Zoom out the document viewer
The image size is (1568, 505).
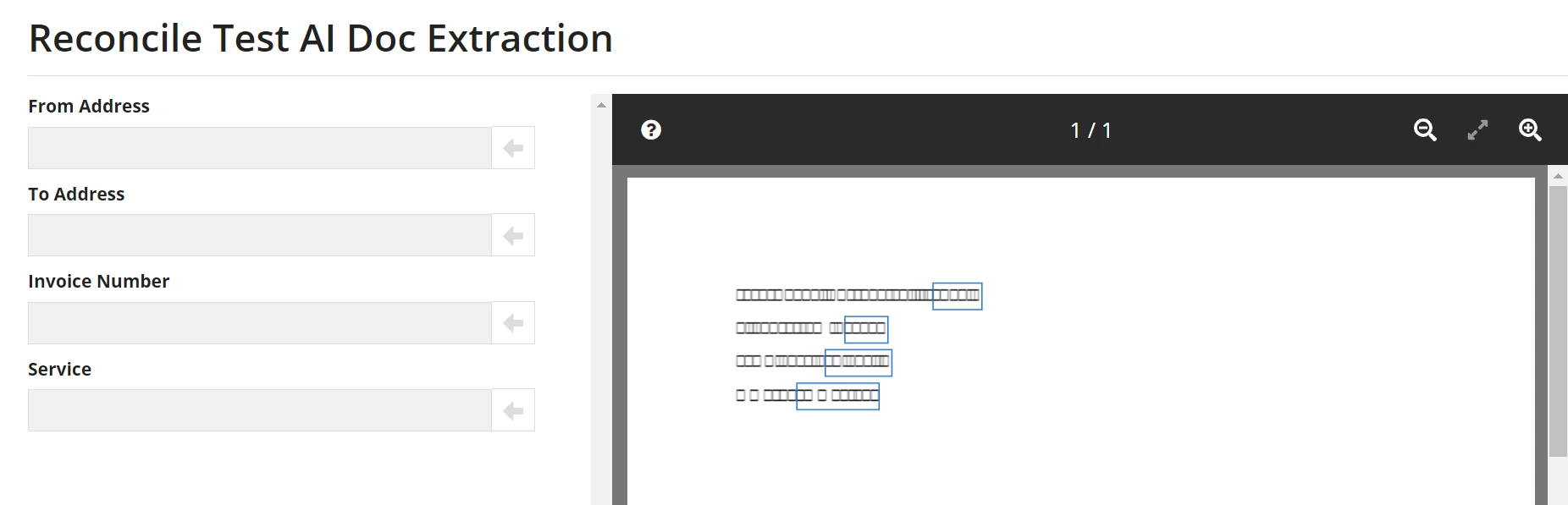click(x=1425, y=129)
